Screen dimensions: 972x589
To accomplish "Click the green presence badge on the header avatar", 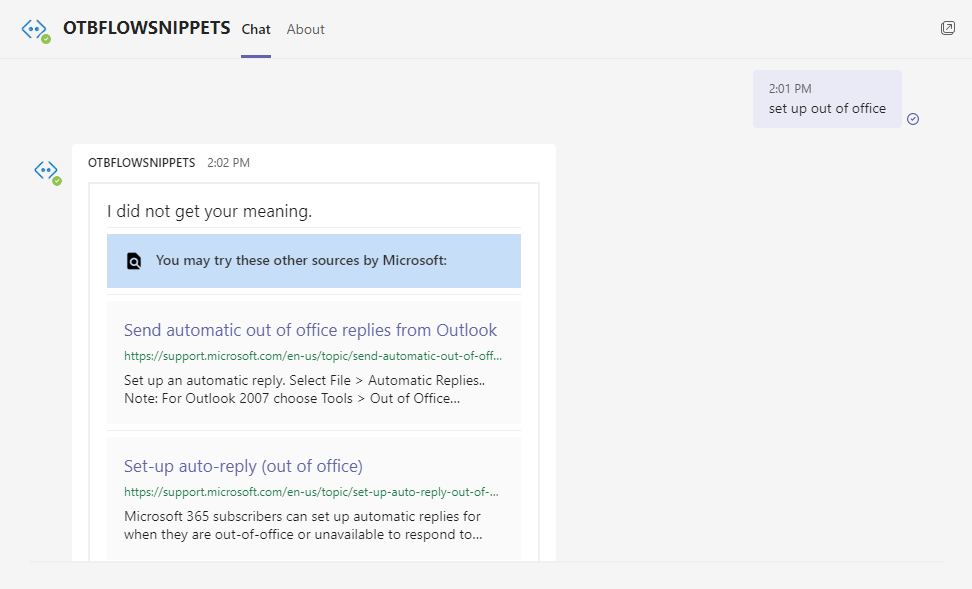I will click(46, 39).
